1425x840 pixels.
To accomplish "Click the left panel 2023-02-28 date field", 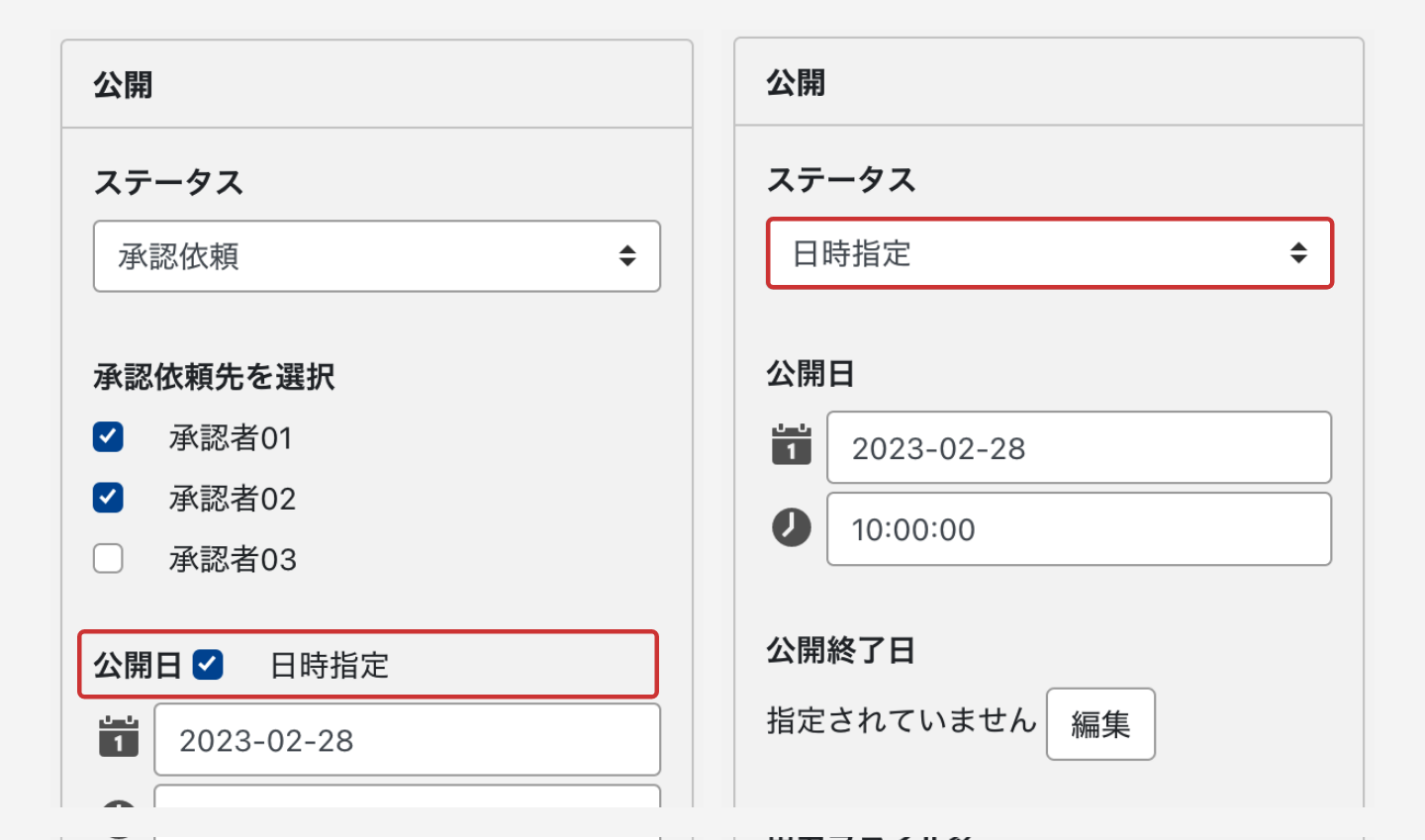I will pyautogui.click(x=406, y=740).
